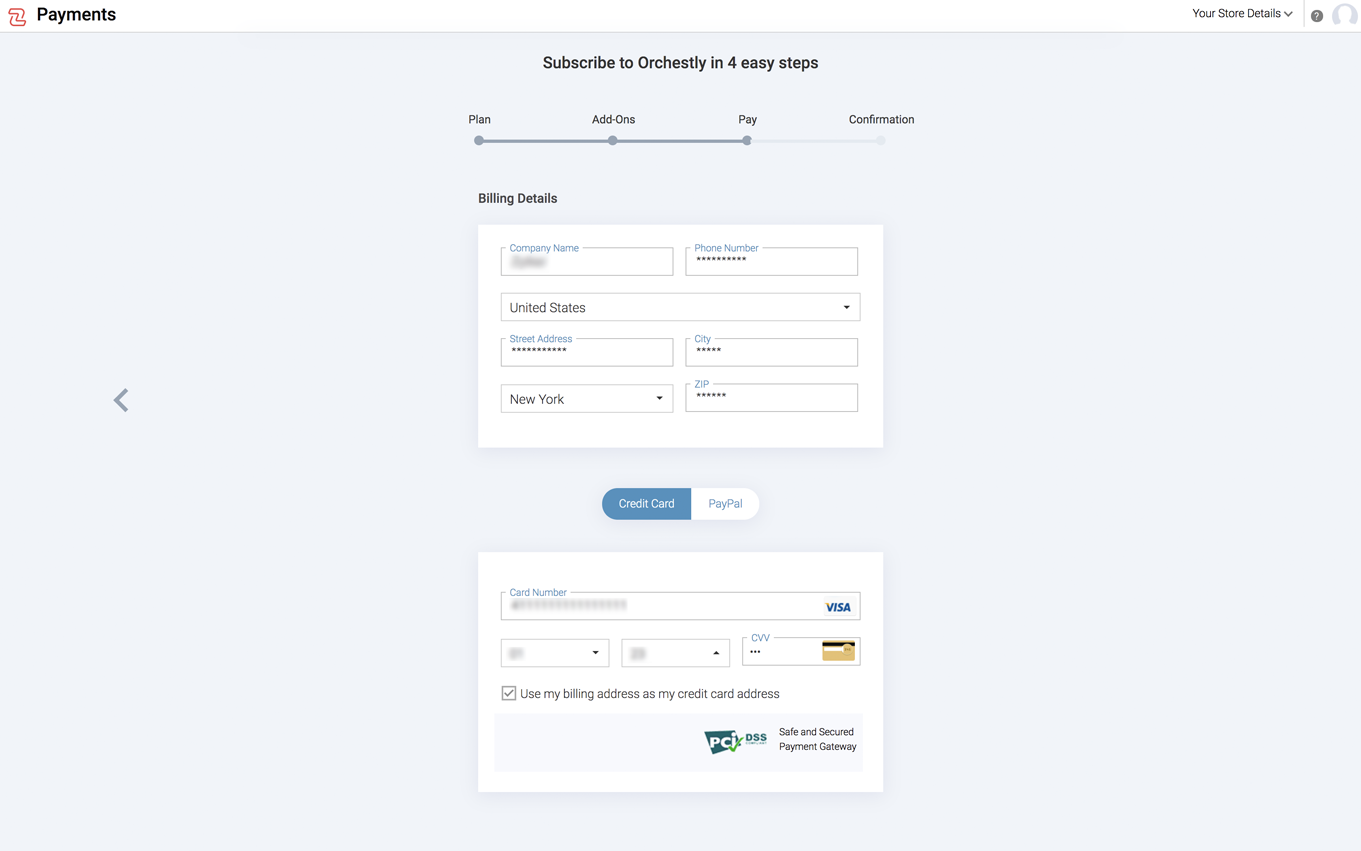Expand the New York state dropdown
The image size is (1361, 851).
(586, 399)
